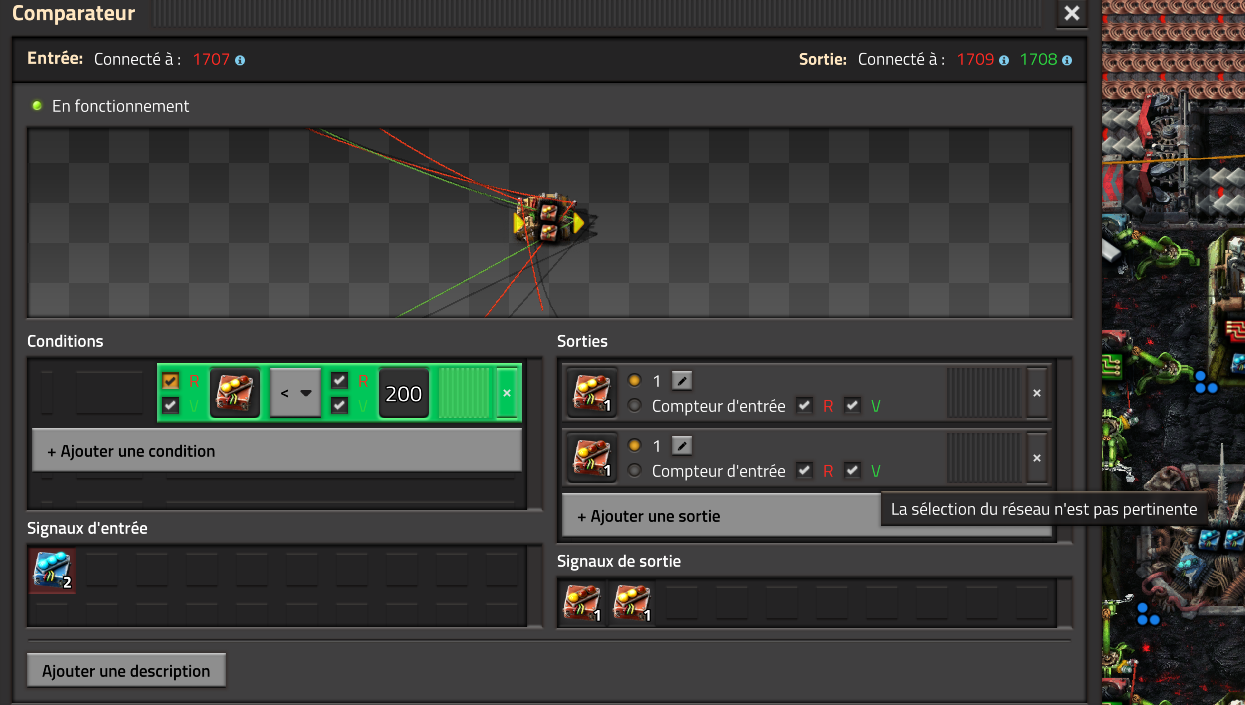Toggle second output's red network checkbox
Image resolution: width=1245 pixels, height=705 pixels.
tap(804, 470)
